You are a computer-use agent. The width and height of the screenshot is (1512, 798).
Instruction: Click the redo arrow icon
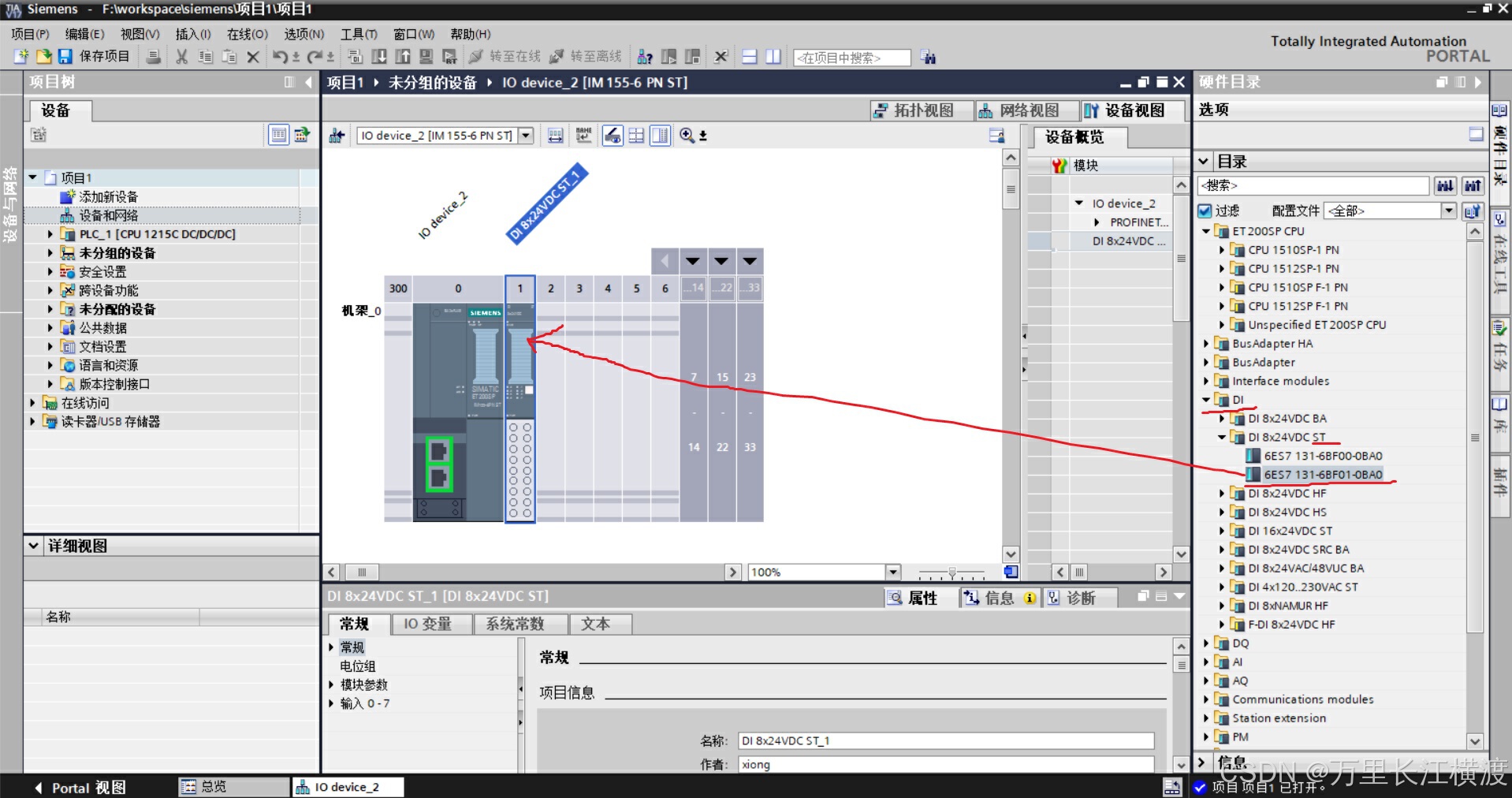[x=315, y=57]
